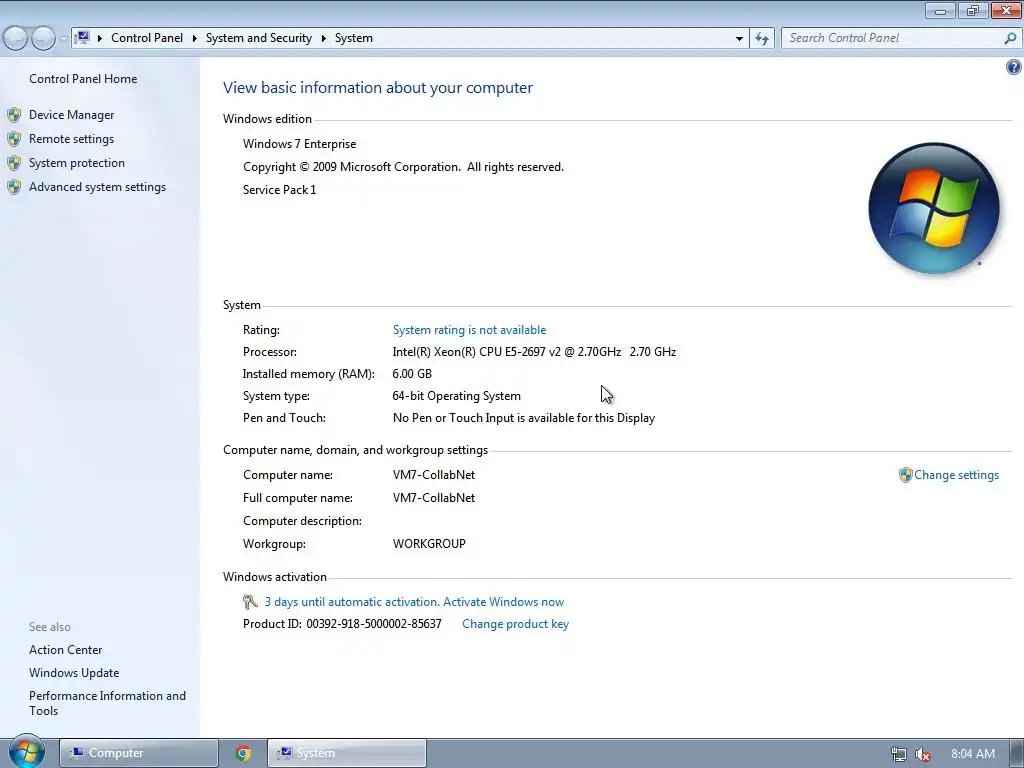
Task: Expand the arrow after System and Security
Action: click(323, 38)
